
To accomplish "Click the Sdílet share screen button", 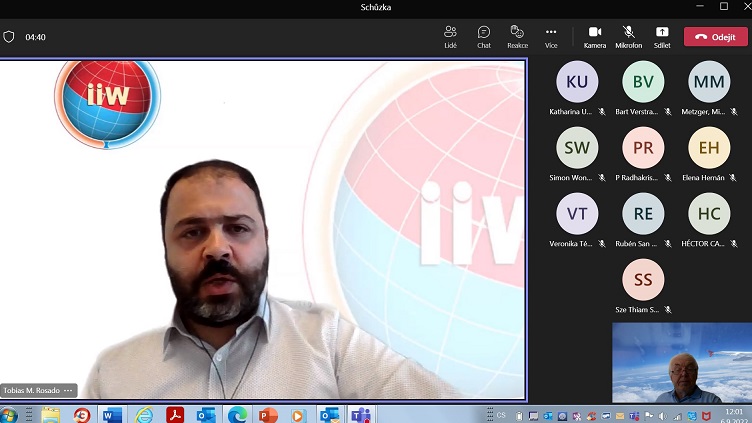I will pos(662,37).
